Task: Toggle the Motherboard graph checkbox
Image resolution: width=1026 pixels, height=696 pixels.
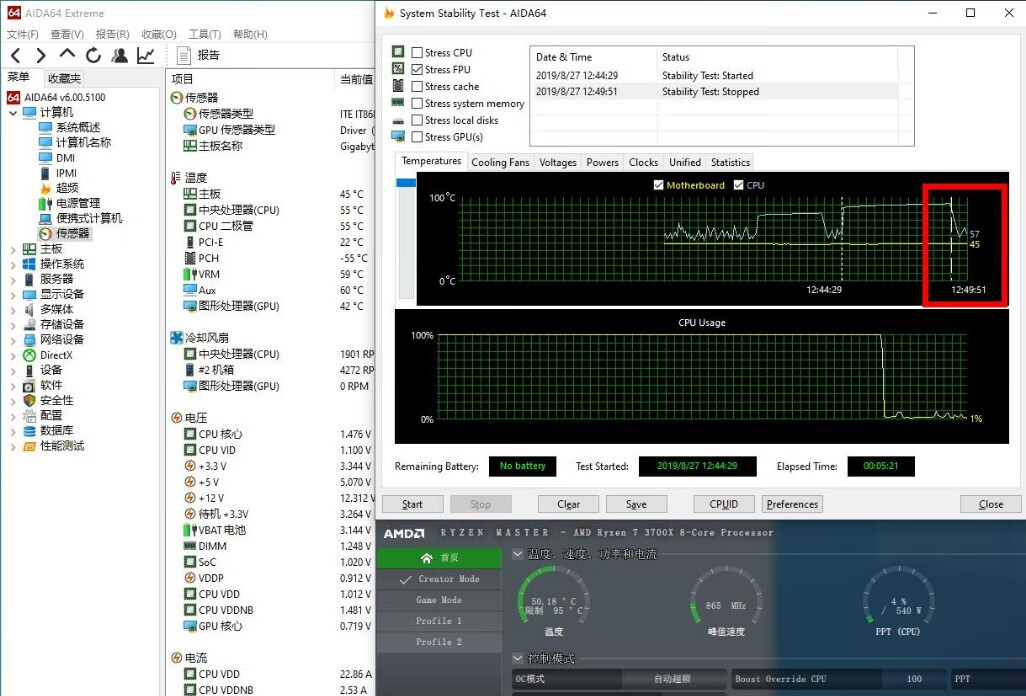Action: tap(658, 185)
